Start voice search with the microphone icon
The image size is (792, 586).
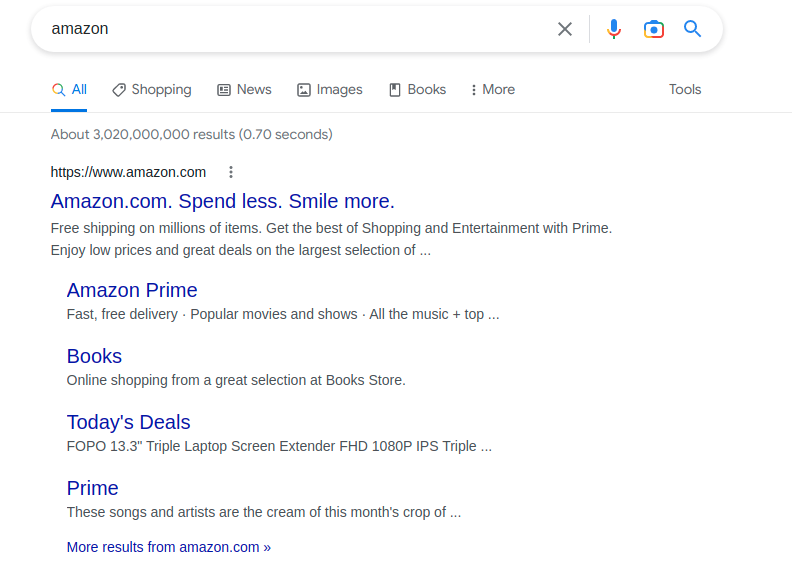614,29
